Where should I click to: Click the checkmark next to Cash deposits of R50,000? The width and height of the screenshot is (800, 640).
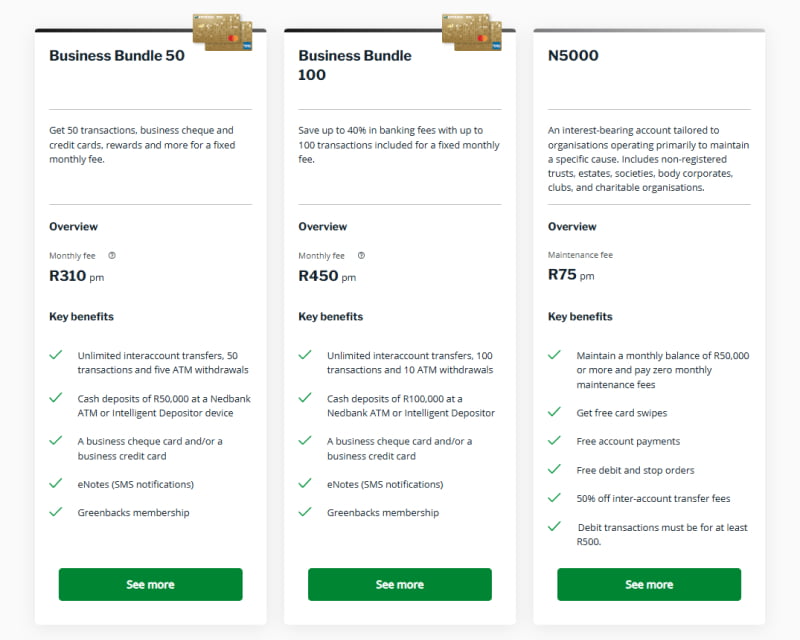(56, 397)
